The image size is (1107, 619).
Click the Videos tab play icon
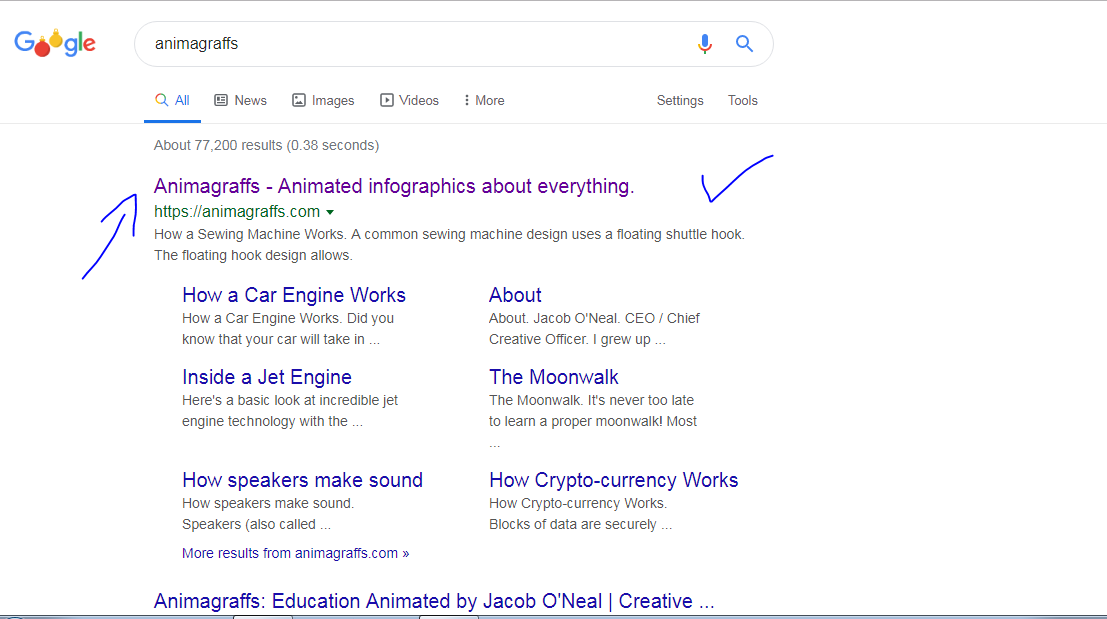tap(387, 100)
